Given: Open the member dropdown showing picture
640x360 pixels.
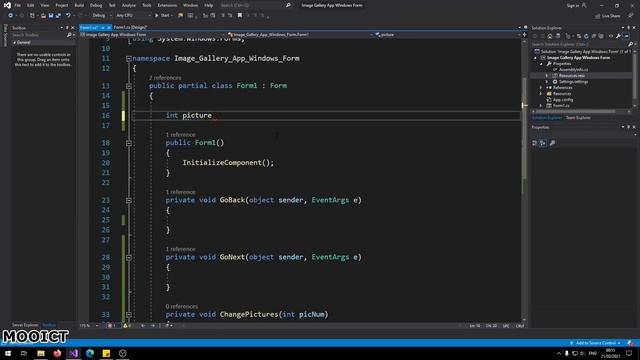Looking at the screenshot, I should [x=447, y=35].
